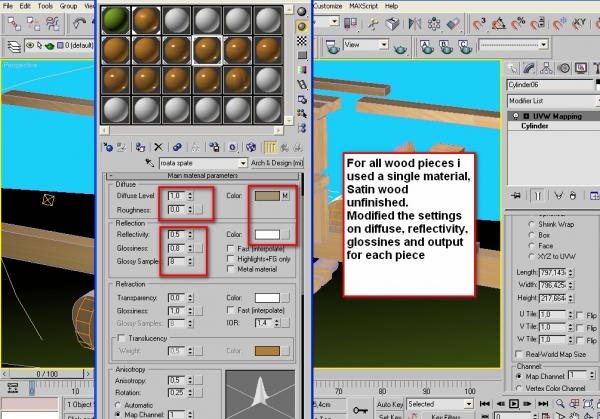Click Material Effects Channel icon
This screenshot has width=600, height=419.
233,147
